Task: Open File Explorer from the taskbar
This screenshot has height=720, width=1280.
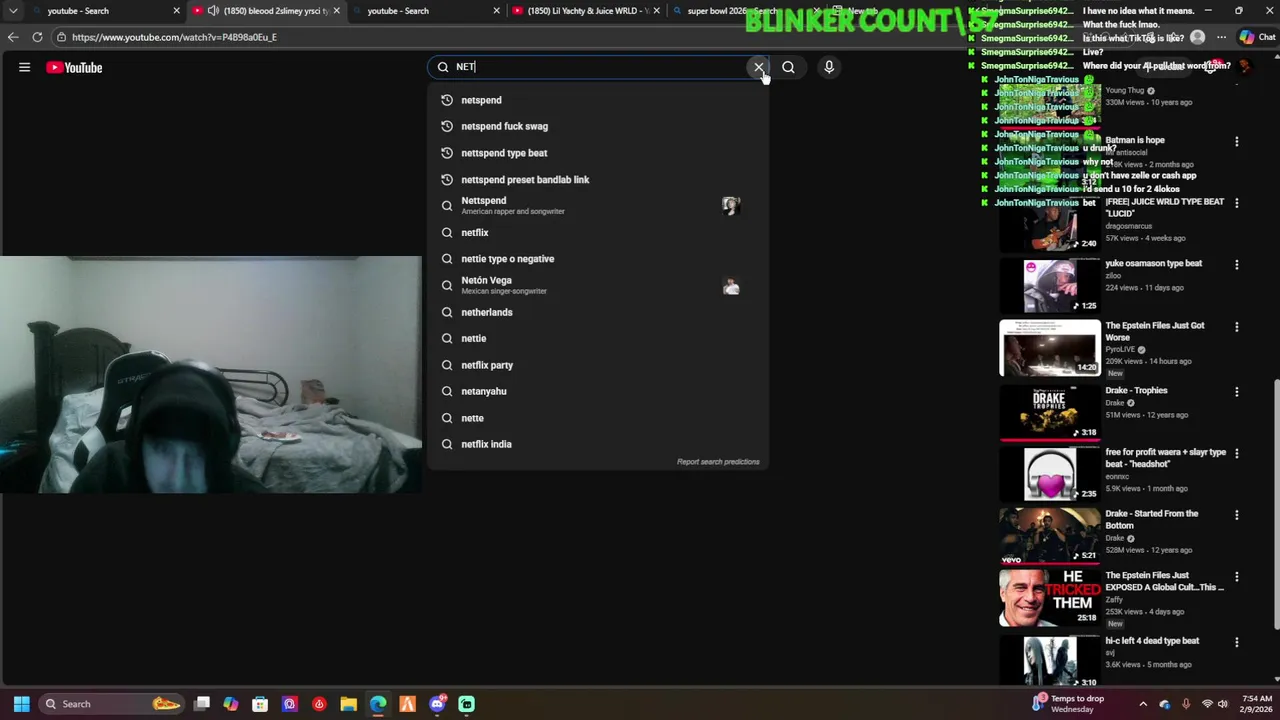Action: coord(348,704)
